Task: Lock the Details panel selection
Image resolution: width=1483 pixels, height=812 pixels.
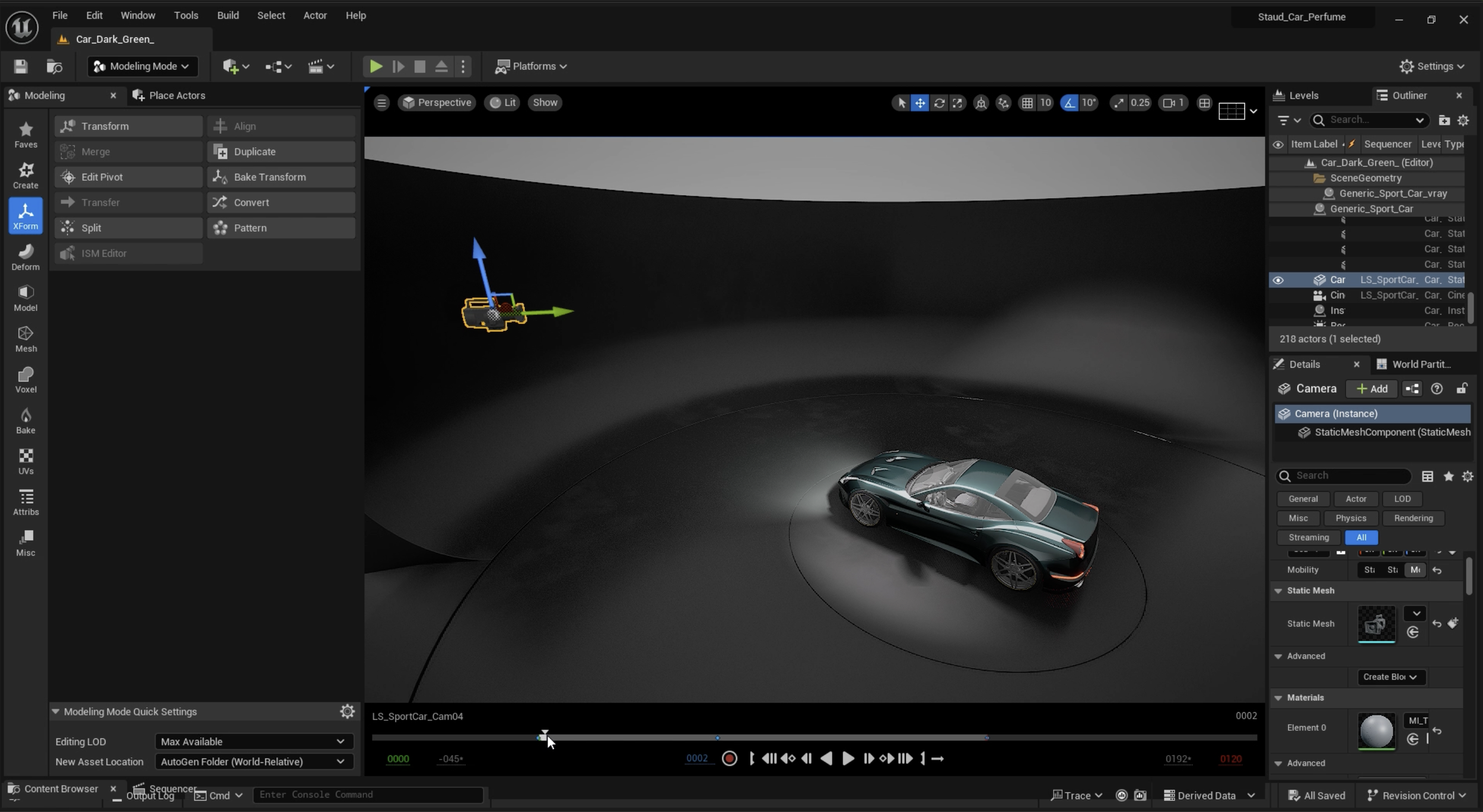Action: tap(1462, 389)
